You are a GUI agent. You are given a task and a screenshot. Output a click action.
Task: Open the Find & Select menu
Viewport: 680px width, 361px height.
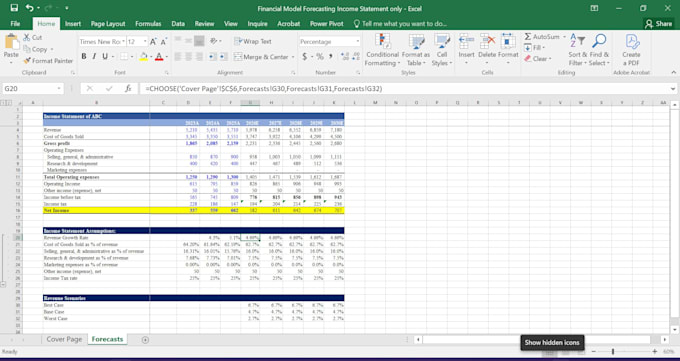tap(599, 50)
